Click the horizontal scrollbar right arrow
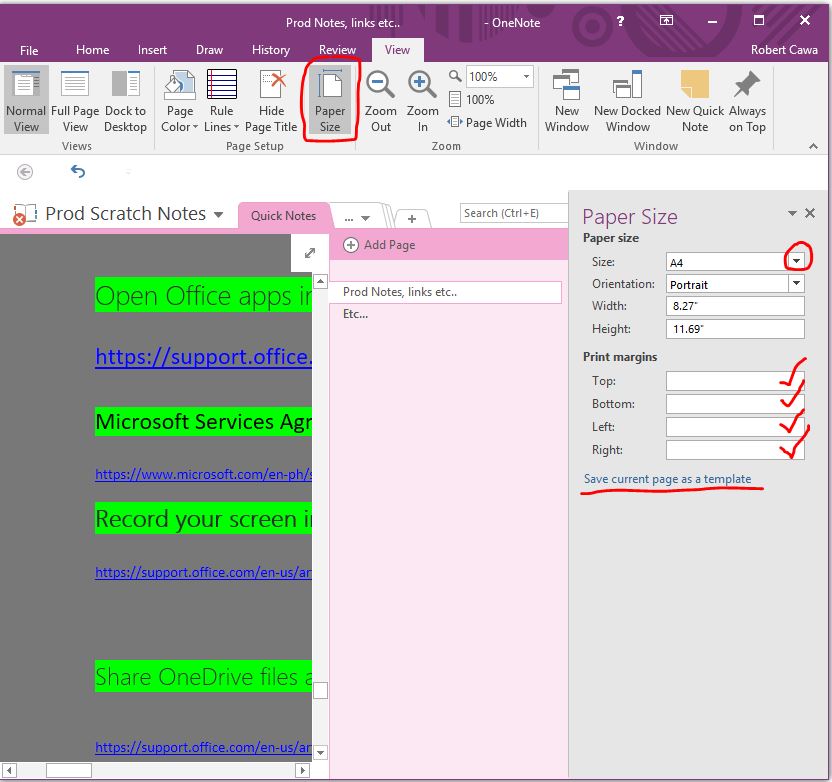The image size is (832, 782). coord(302,770)
